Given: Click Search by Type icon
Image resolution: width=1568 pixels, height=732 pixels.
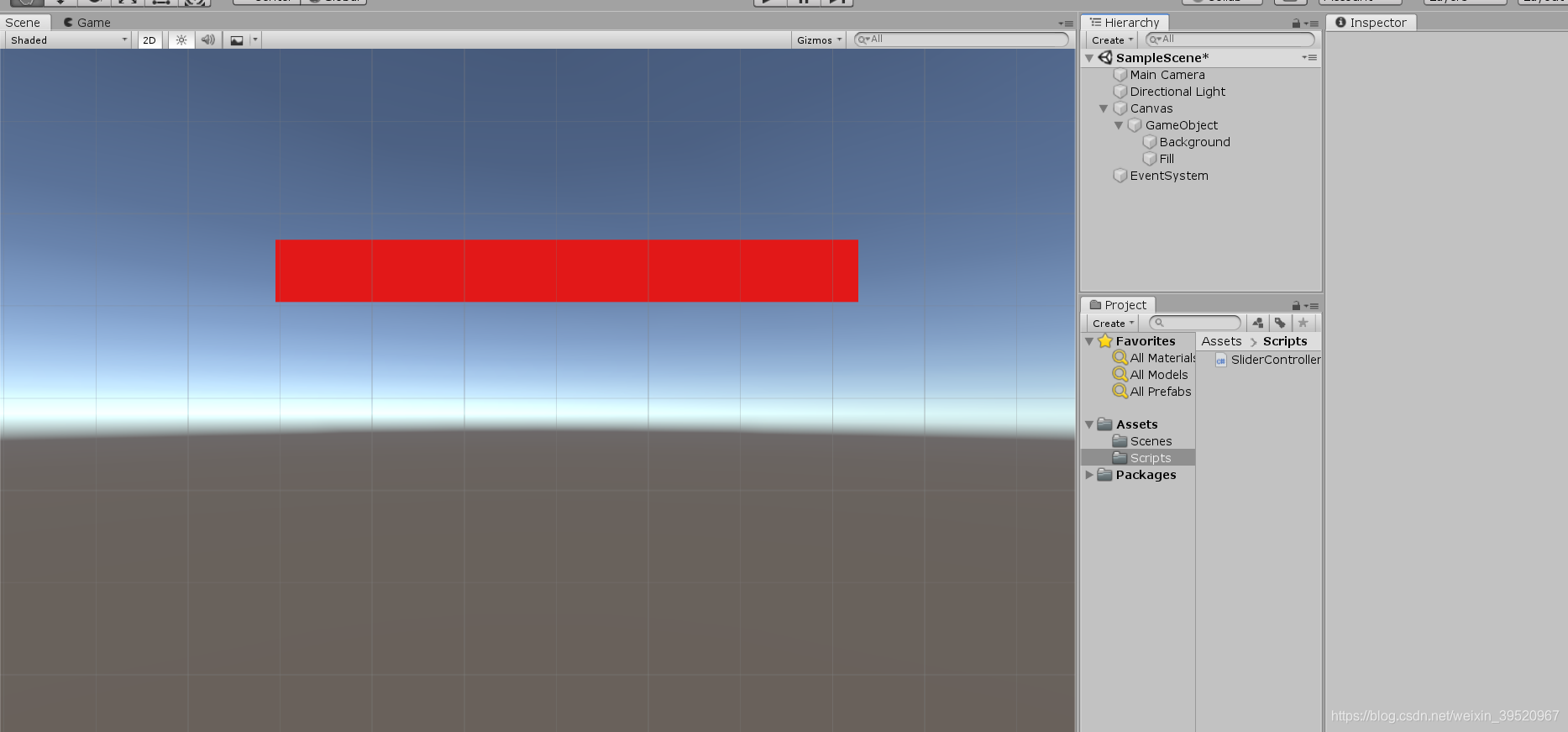Looking at the screenshot, I should tap(1257, 323).
